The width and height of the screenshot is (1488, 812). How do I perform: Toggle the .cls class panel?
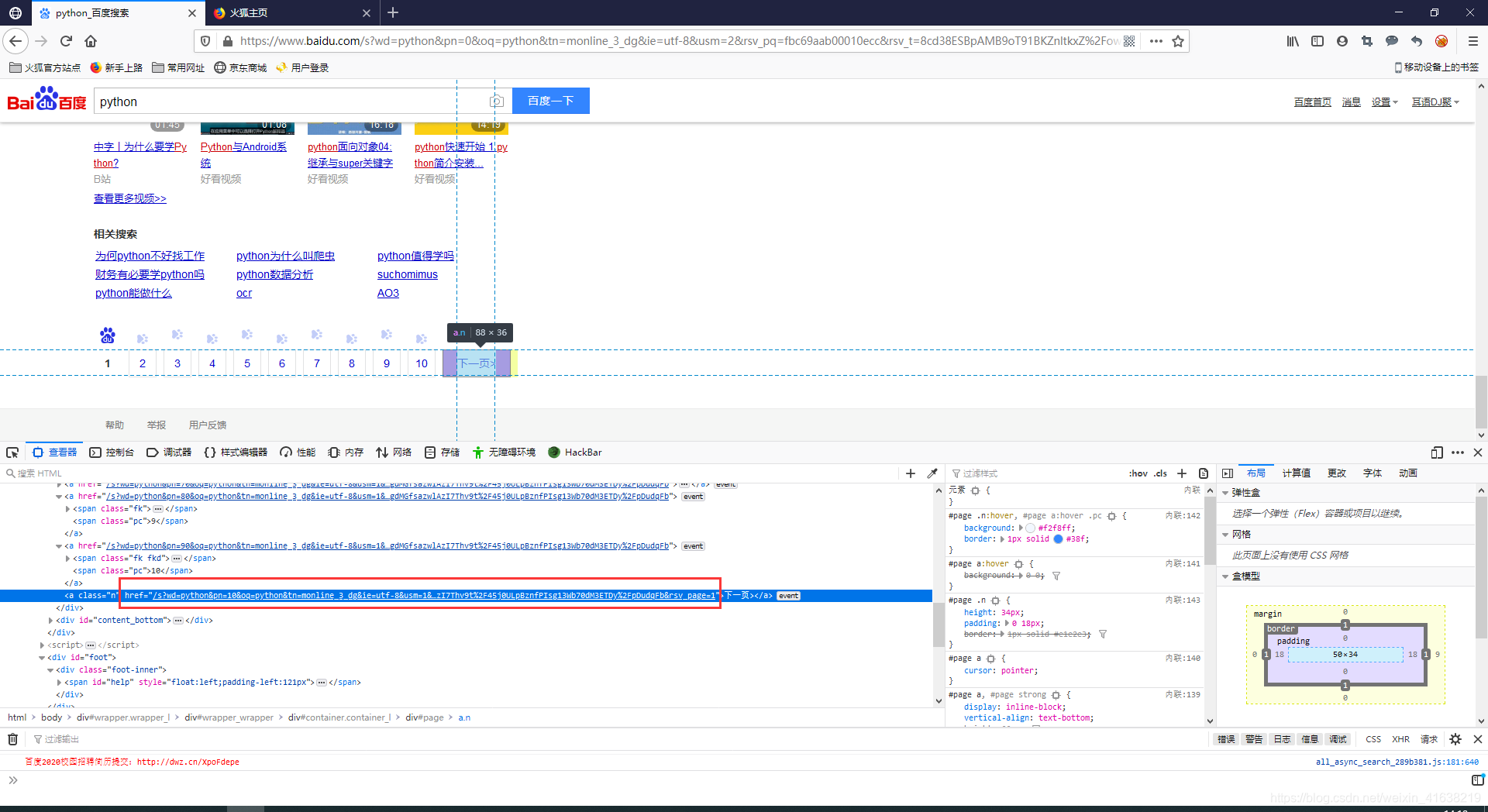pos(1160,473)
